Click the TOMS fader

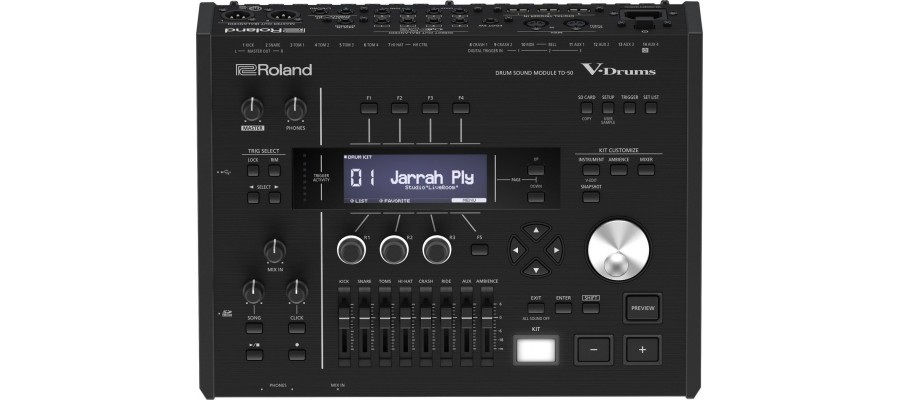385,316
